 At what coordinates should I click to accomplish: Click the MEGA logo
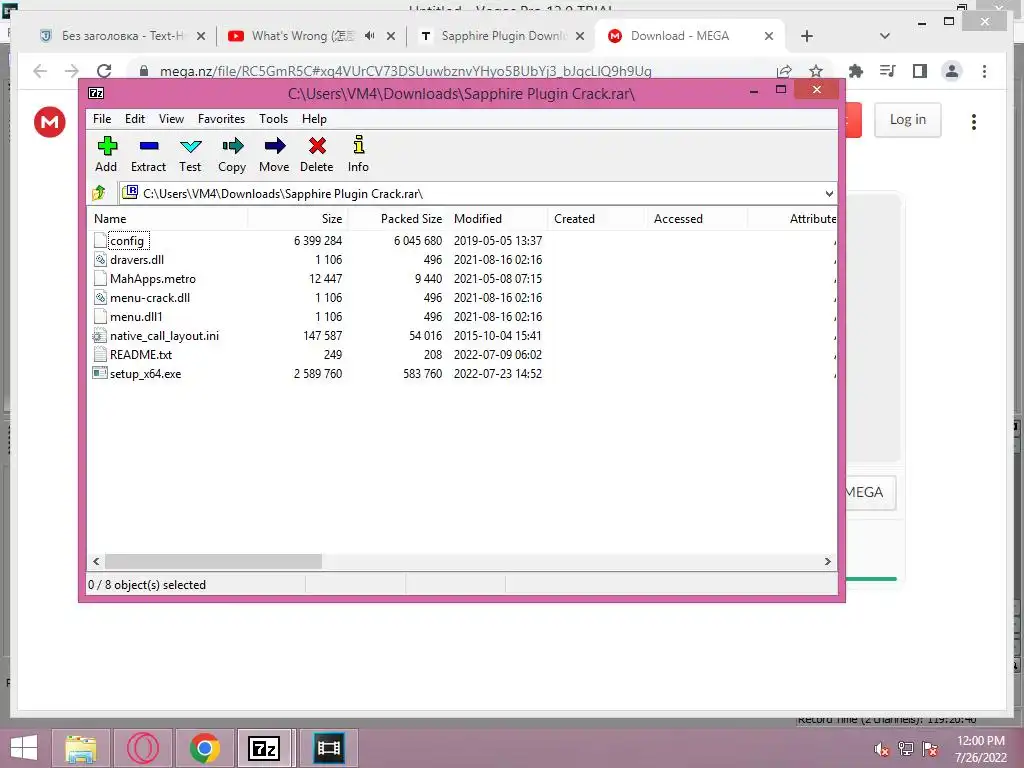[50, 121]
